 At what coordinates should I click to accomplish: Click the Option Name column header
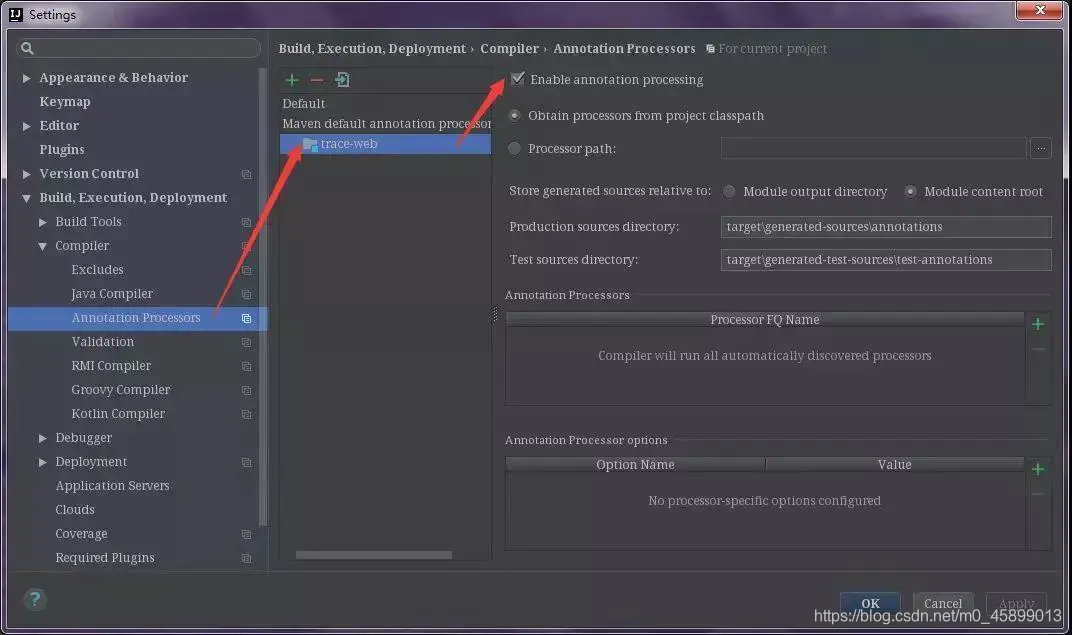click(635, 465)
